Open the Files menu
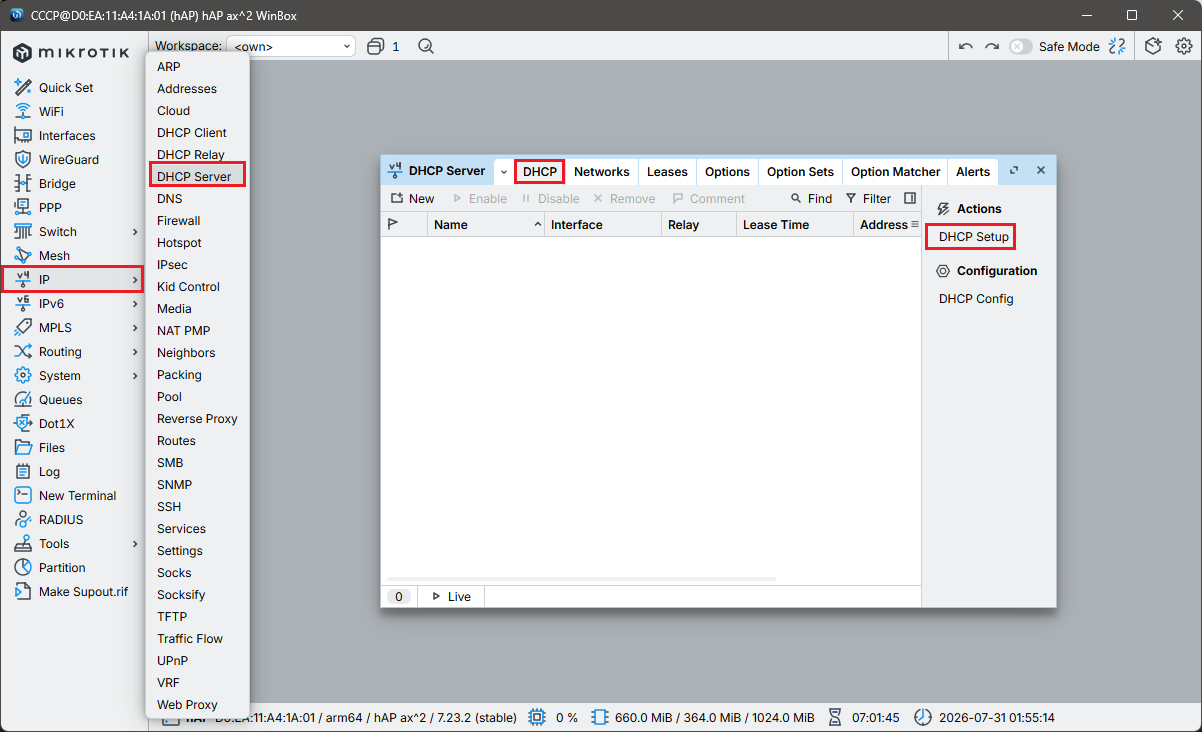Viewport: 1202px width, 732px height. pos(52,448)
